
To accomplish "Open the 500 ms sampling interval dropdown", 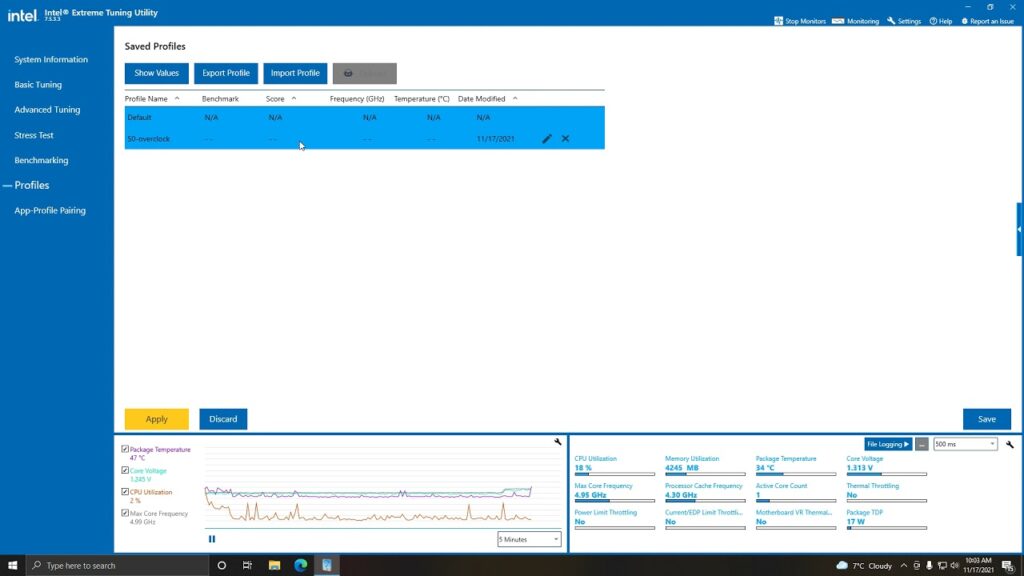I will coord(965,444).
